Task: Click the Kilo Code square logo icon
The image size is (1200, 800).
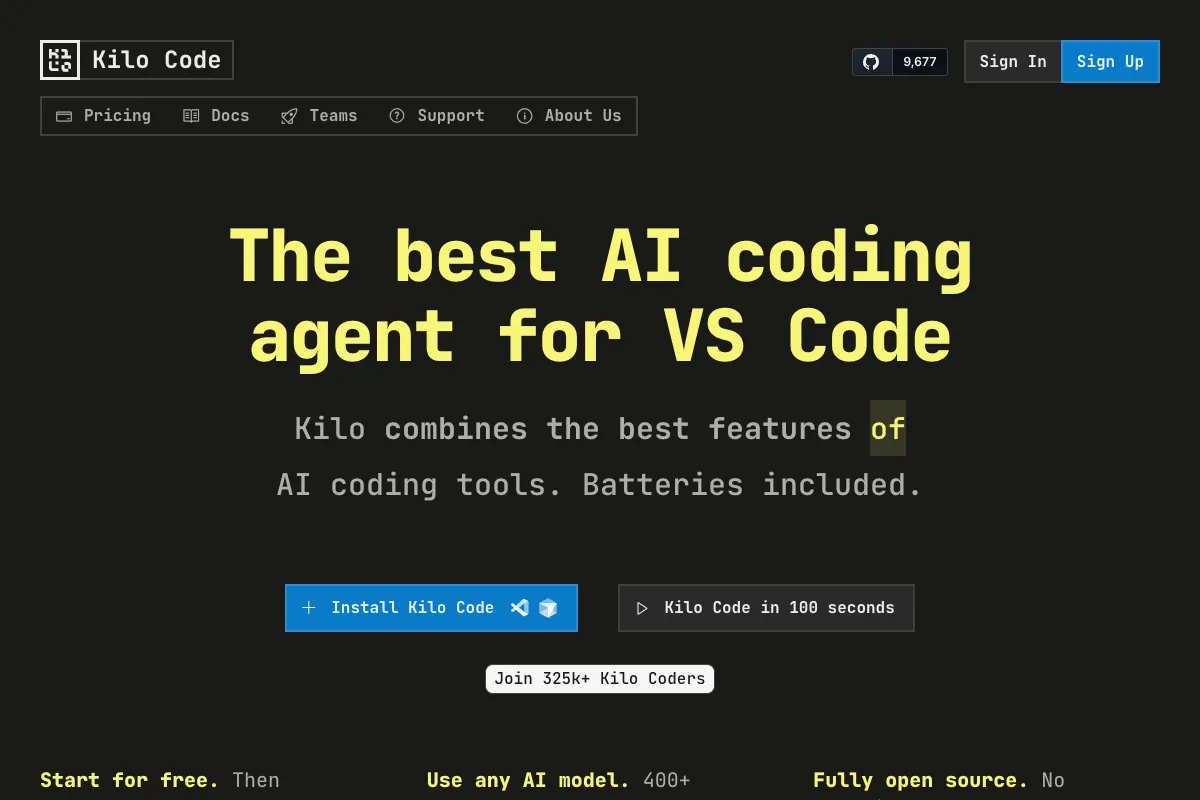Action: pyautogui.click(x=60, y=60)
